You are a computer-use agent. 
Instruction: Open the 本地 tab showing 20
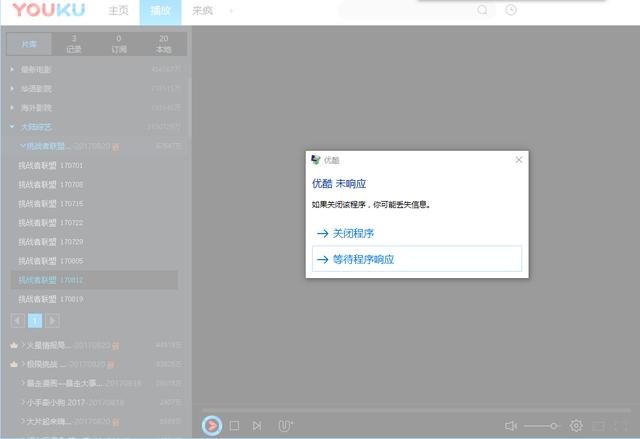[164, 44]
